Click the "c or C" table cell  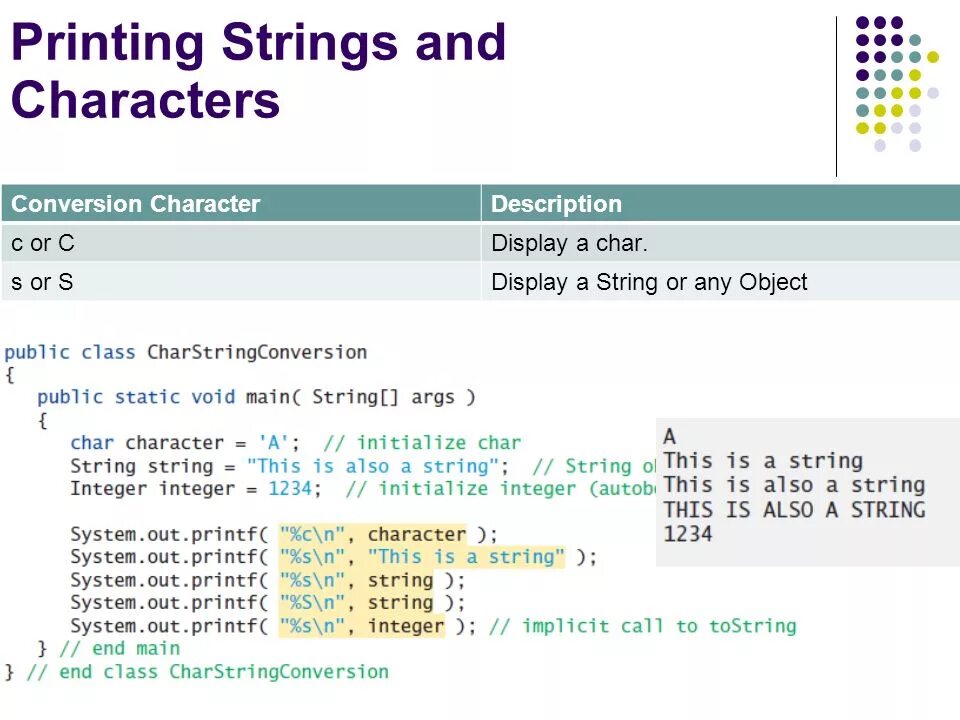tap(241, 243)
